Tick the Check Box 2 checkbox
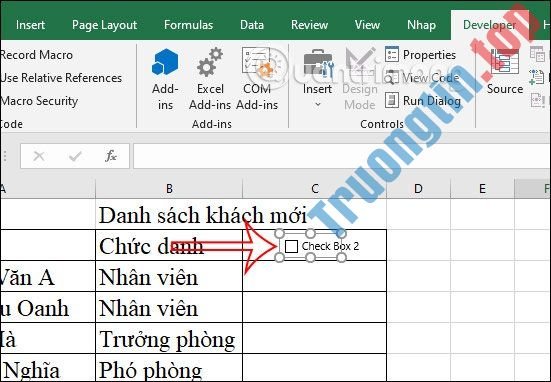The height and width of the screenshot is (382, 551). click(x=291, y=246)
